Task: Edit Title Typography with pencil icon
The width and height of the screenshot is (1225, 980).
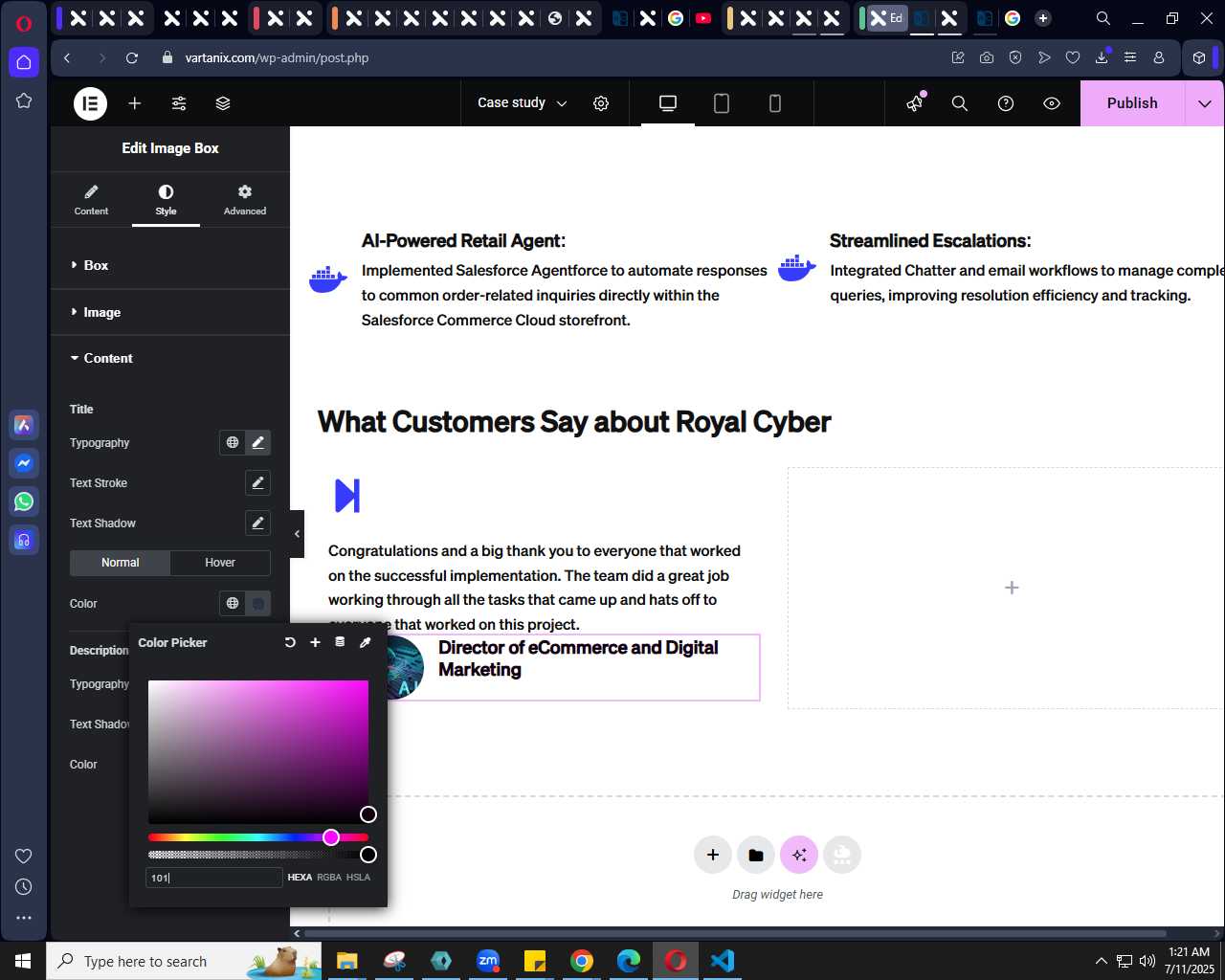Action: click(x=257, y=442)
